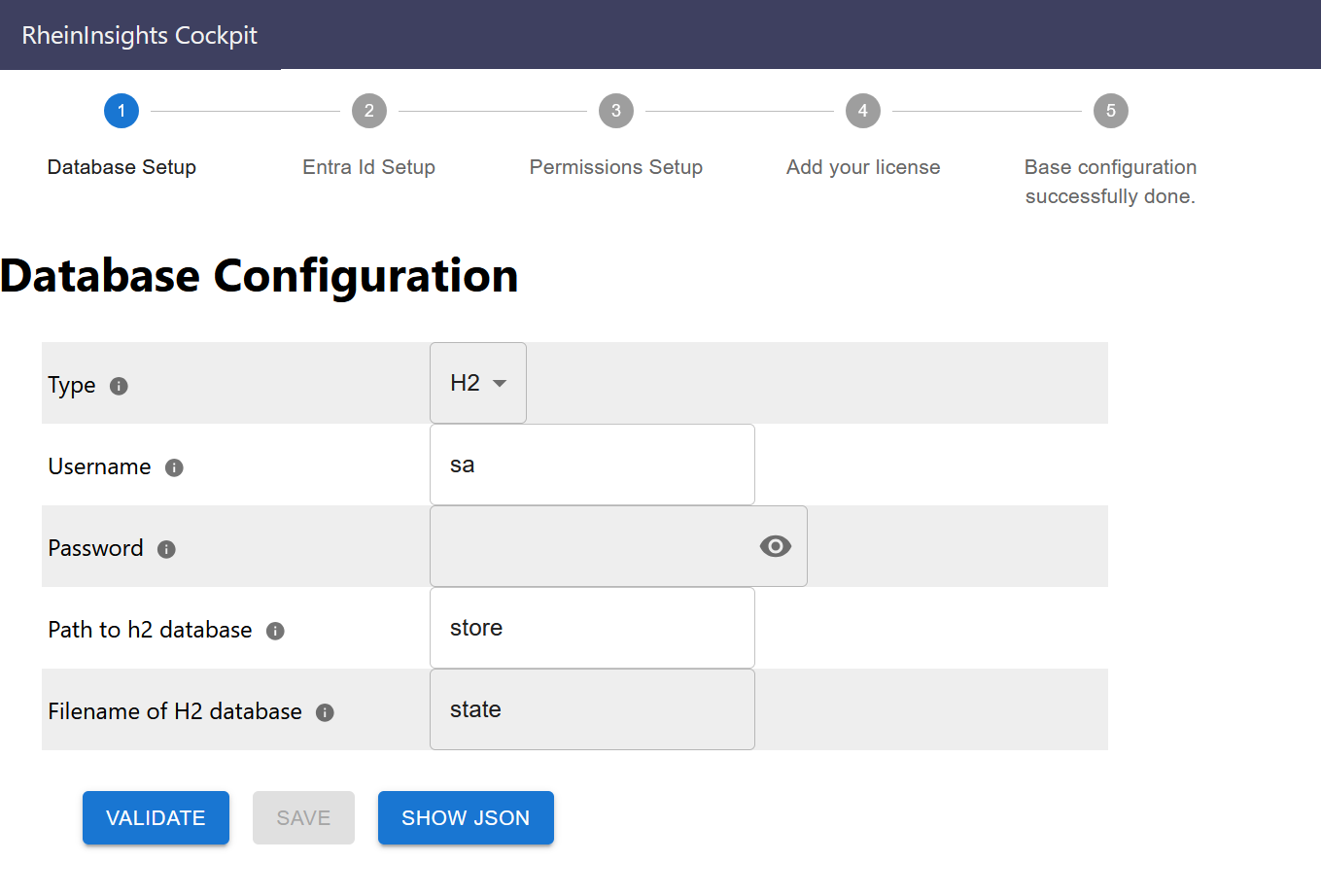Focus the Username field containing sa
The width and height of the screenshot is (1321, 896).
(x=592, y=465)
